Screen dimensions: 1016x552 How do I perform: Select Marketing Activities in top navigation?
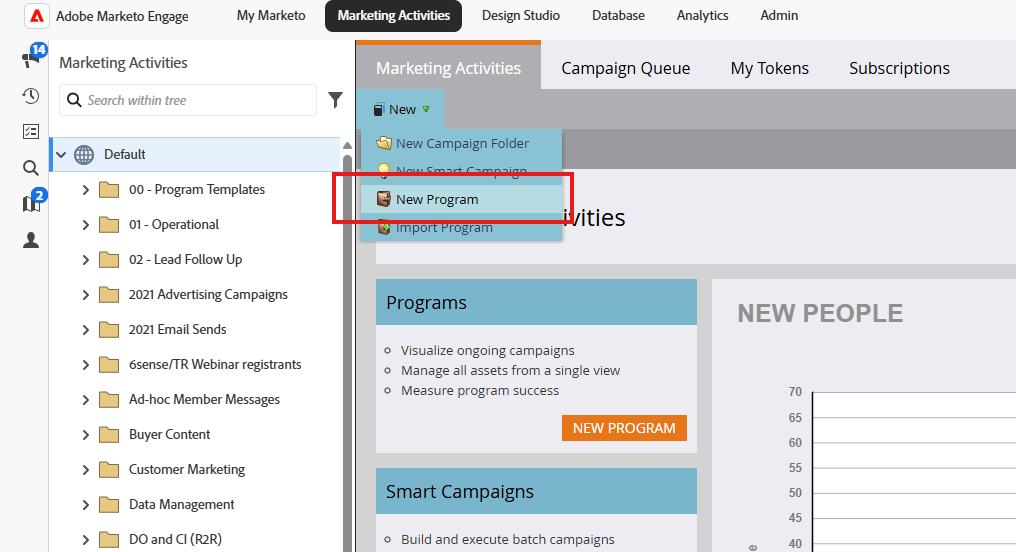click(x=393, y=16)
